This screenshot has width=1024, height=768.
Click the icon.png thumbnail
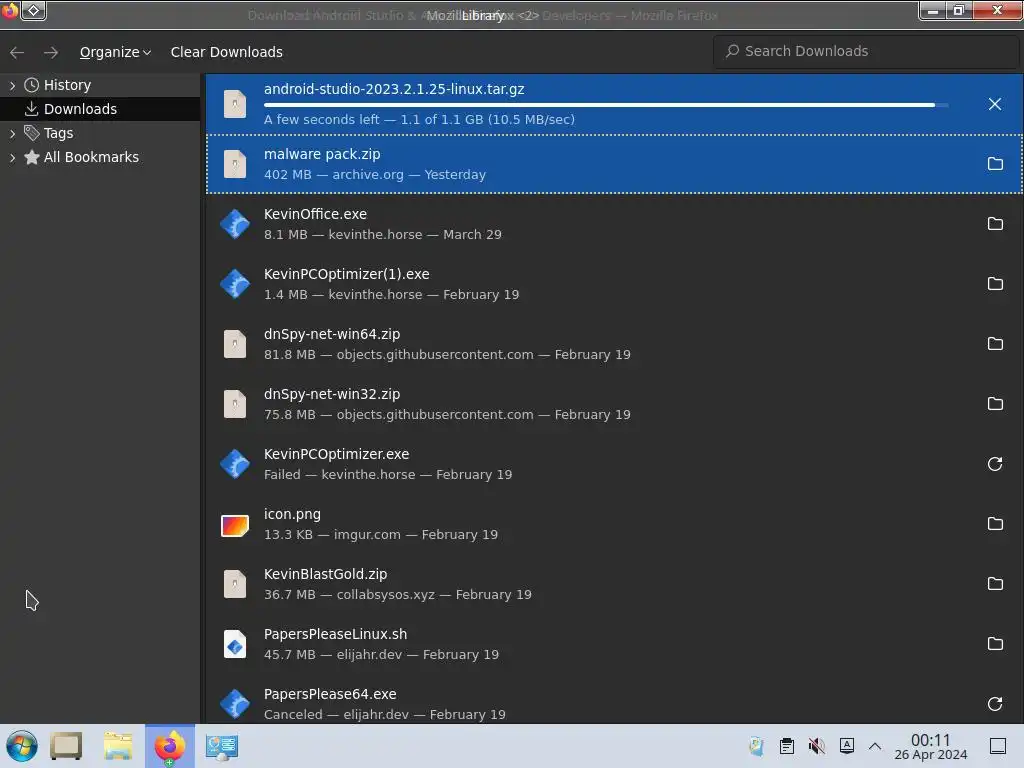click(x=234, y=525)
